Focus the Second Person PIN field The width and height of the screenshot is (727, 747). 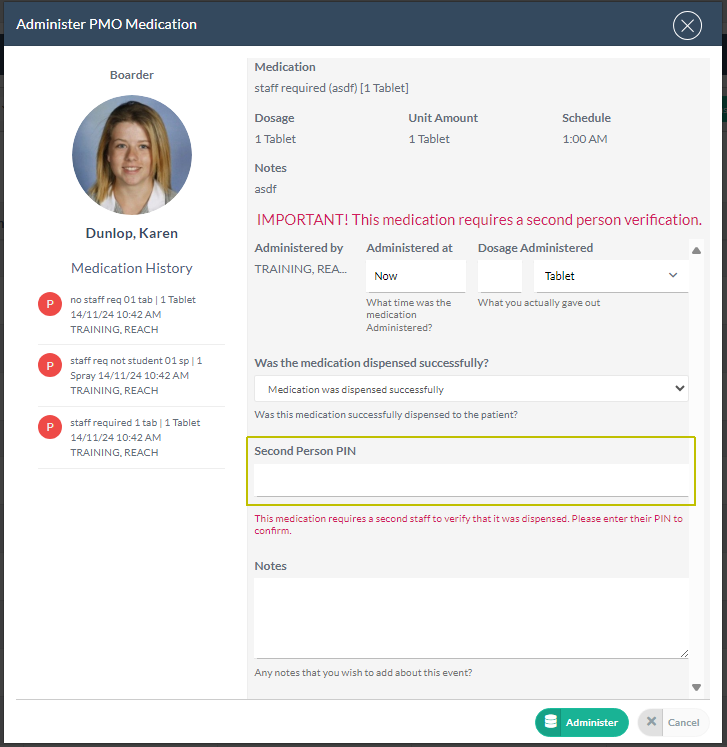point(471,480)
